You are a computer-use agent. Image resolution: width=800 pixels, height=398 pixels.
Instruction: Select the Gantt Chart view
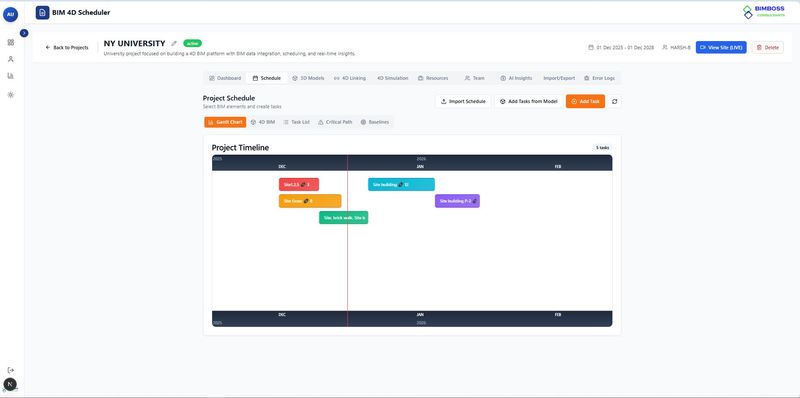coord(225,122)
